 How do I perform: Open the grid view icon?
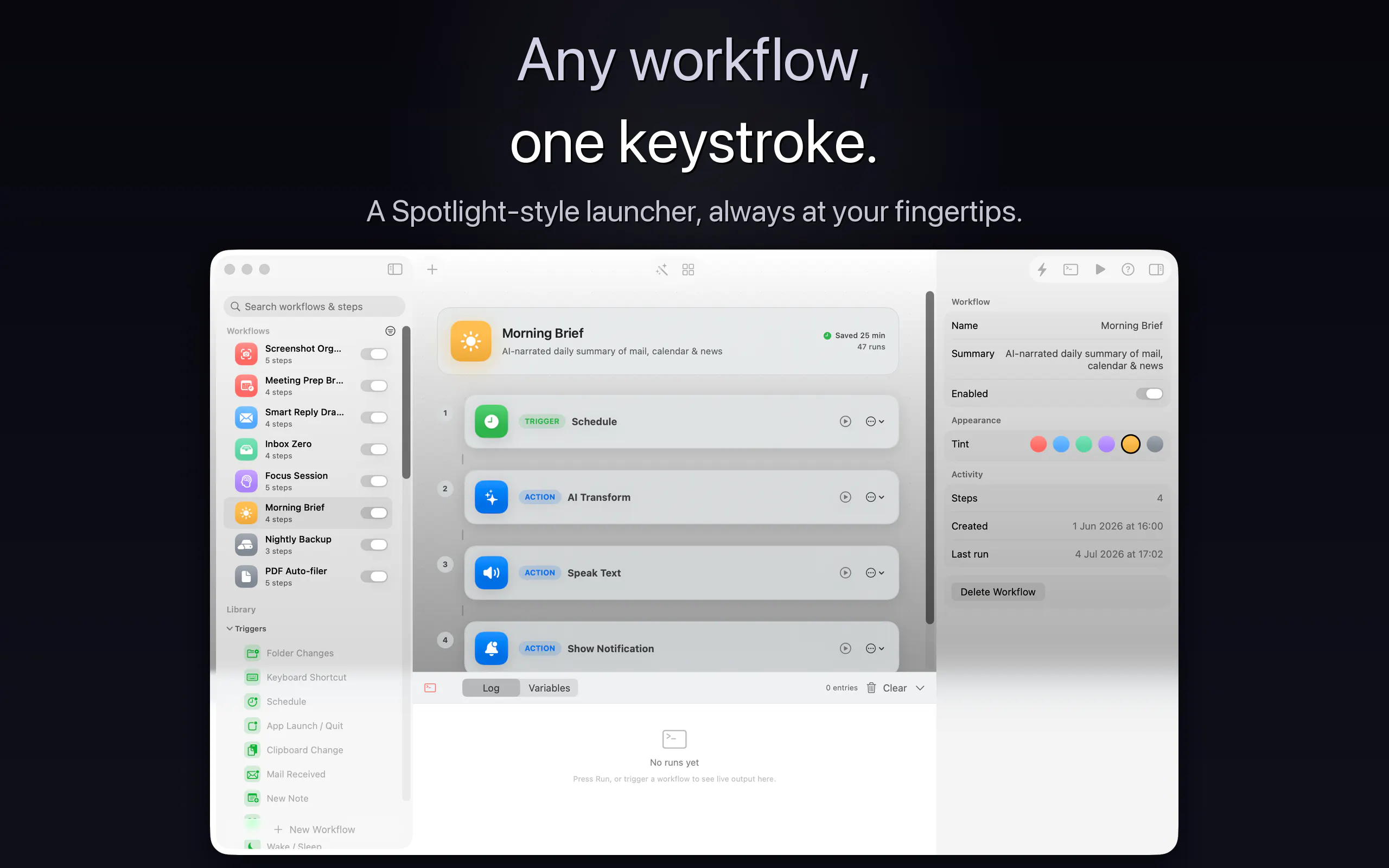688,269
